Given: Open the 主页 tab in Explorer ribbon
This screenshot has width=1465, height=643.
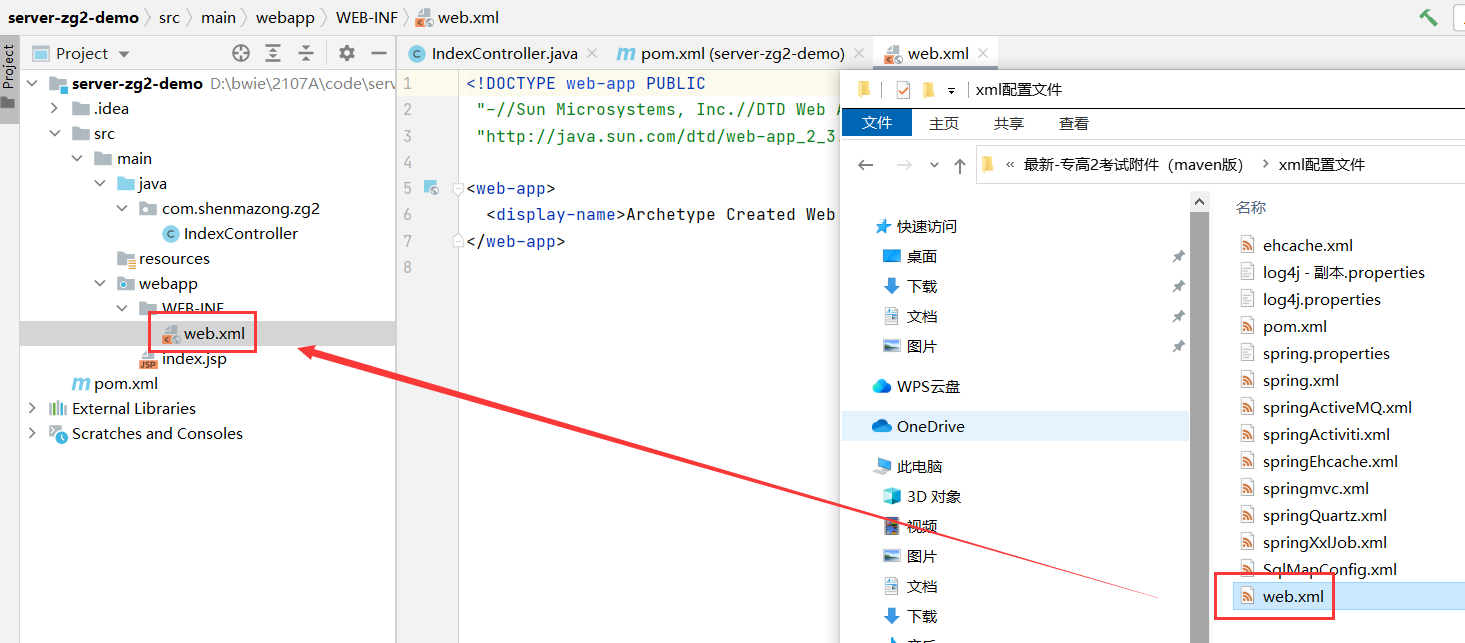Looking at the screenshot, I should [944, 123].
